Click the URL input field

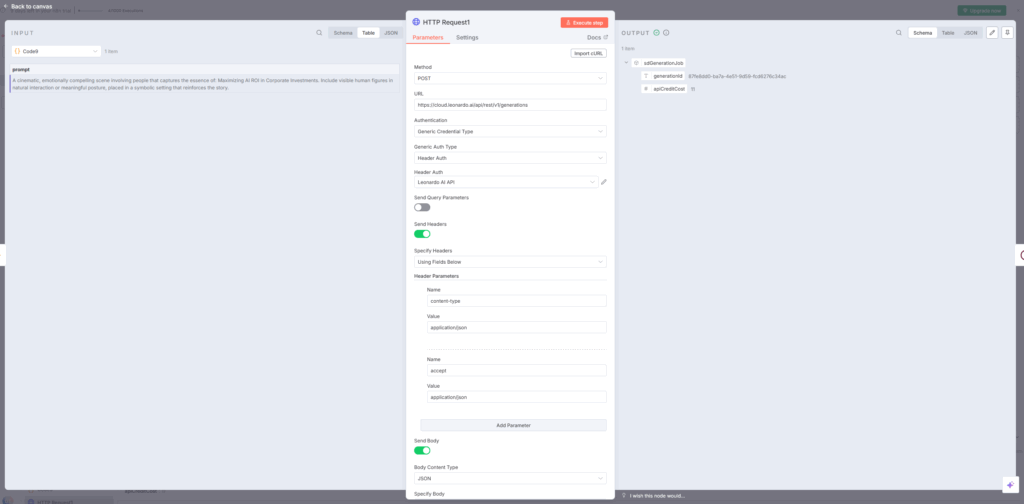(510, 104)
